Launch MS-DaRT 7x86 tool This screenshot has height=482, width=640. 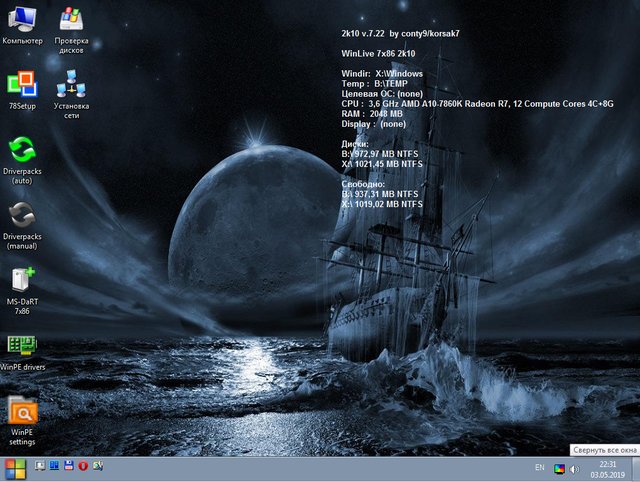22,280
